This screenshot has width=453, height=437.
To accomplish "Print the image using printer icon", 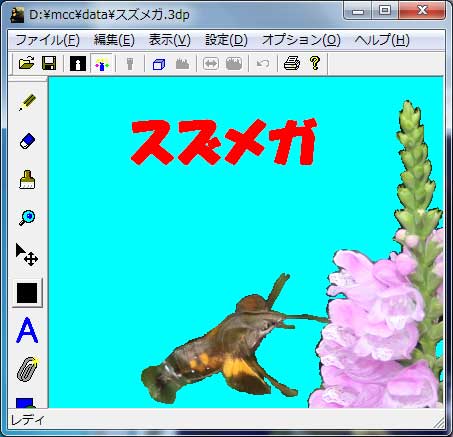I will 291,63.
